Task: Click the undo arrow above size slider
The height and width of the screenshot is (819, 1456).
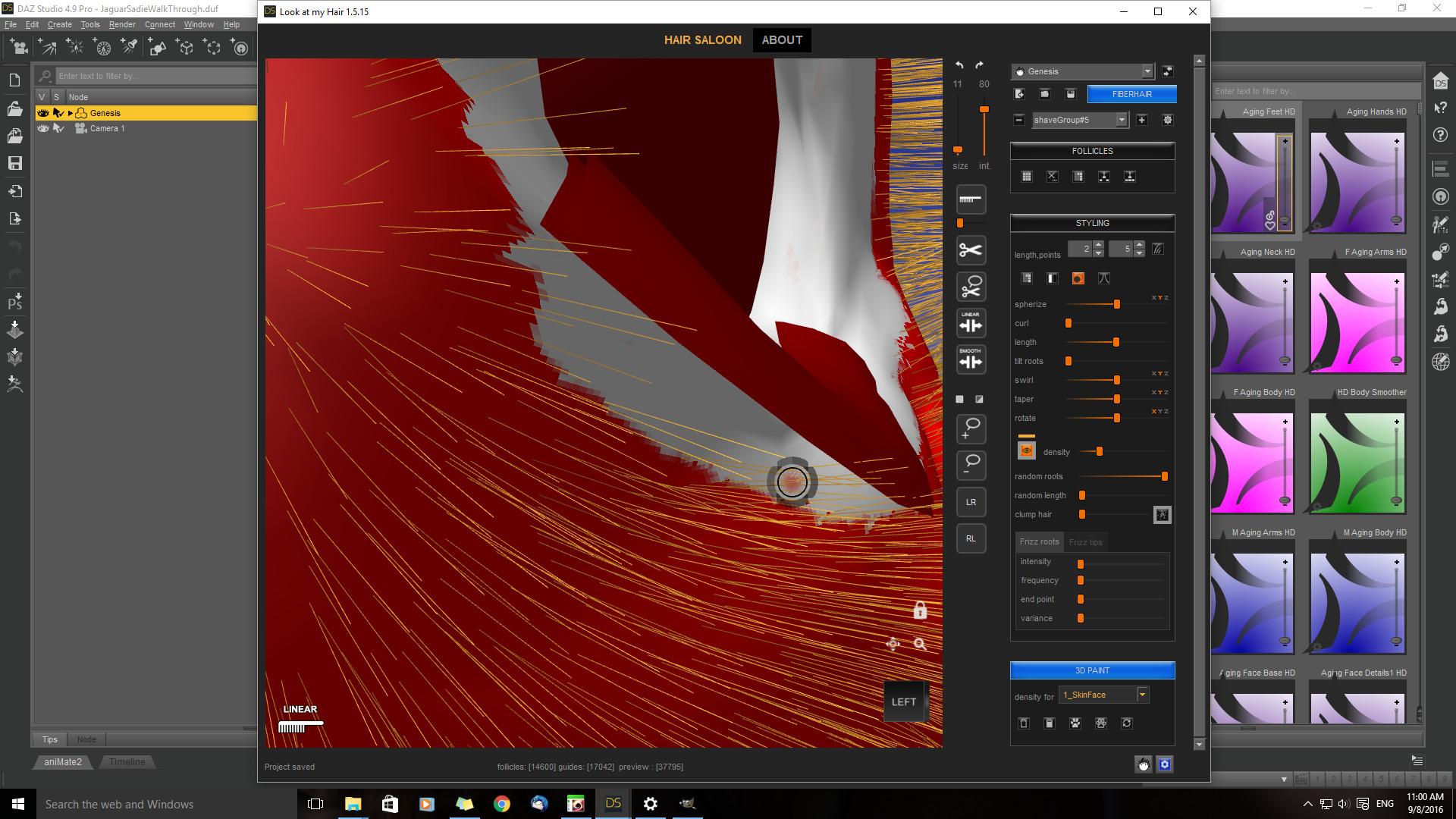Action: coord(959,65)
